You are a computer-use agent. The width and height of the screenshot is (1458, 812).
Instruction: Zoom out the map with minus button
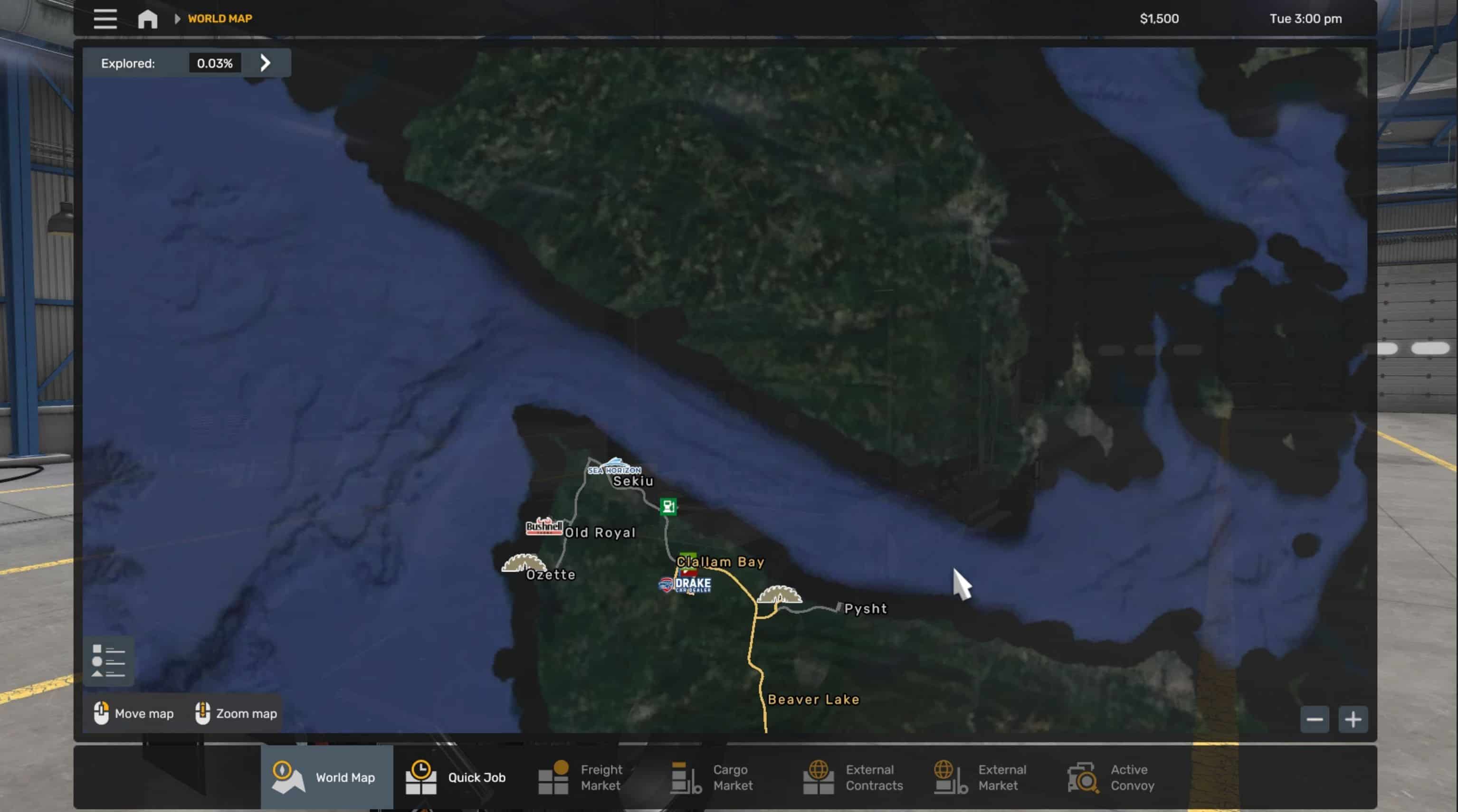(1314, 719)
